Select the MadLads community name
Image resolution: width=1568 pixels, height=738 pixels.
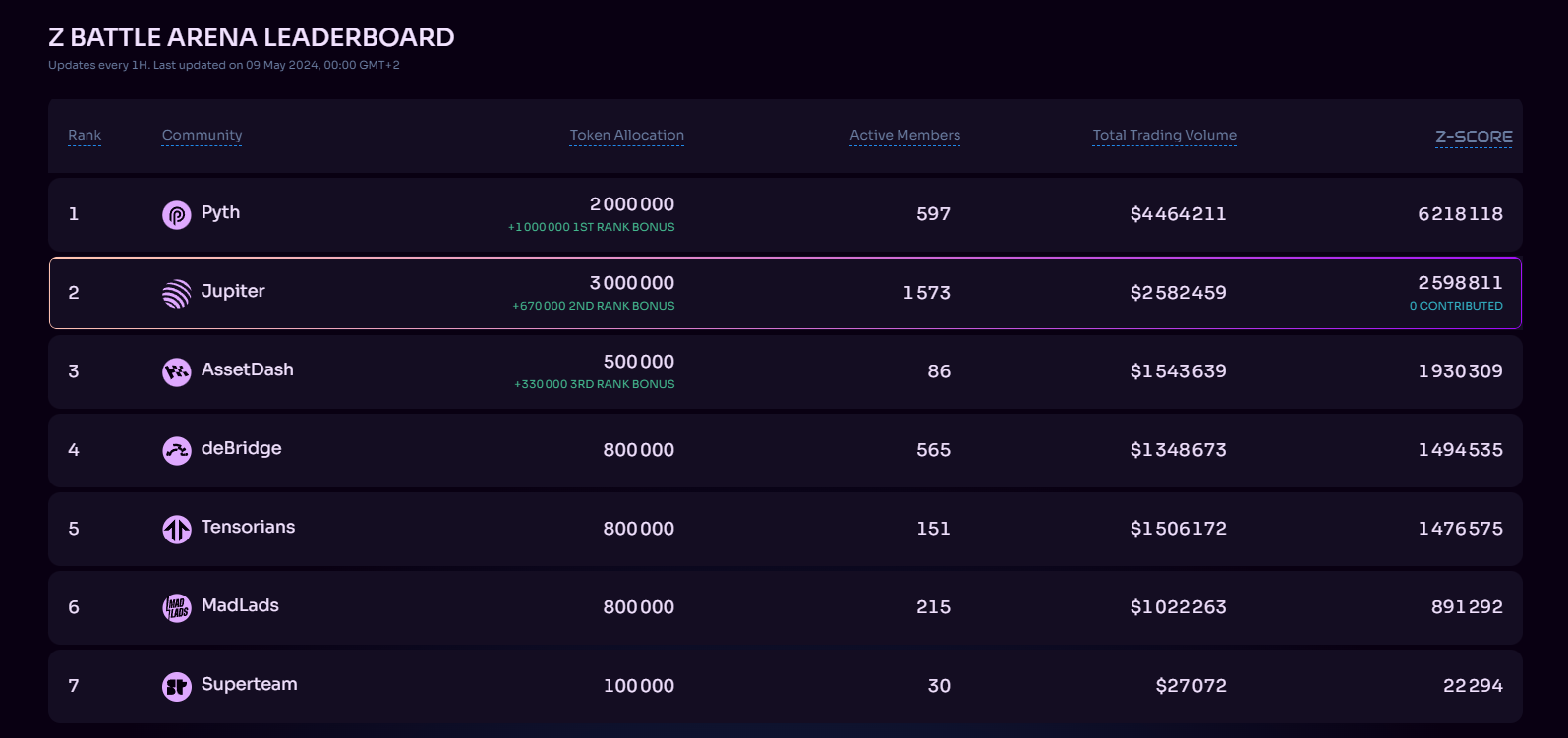[240, 605]
